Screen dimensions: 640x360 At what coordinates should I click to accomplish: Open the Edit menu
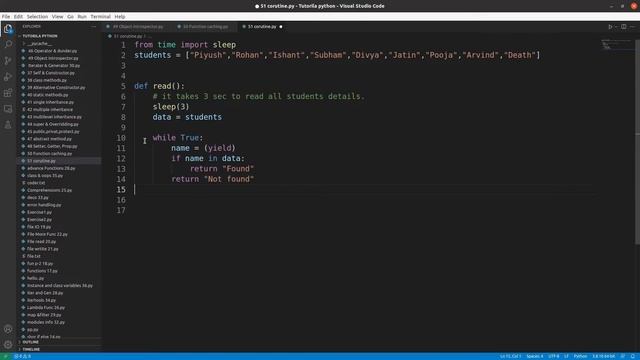pyautogui.click(x=18, y=17)
